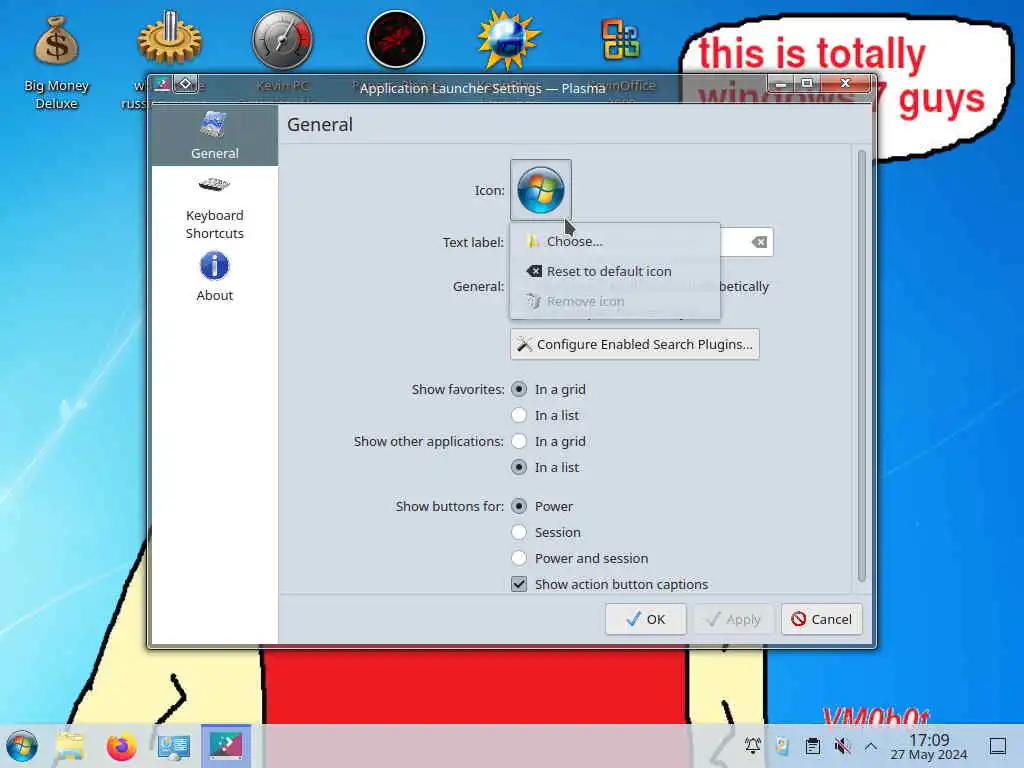Switch to the General settings page
The image size is (1024, 768).
[215, 135]
